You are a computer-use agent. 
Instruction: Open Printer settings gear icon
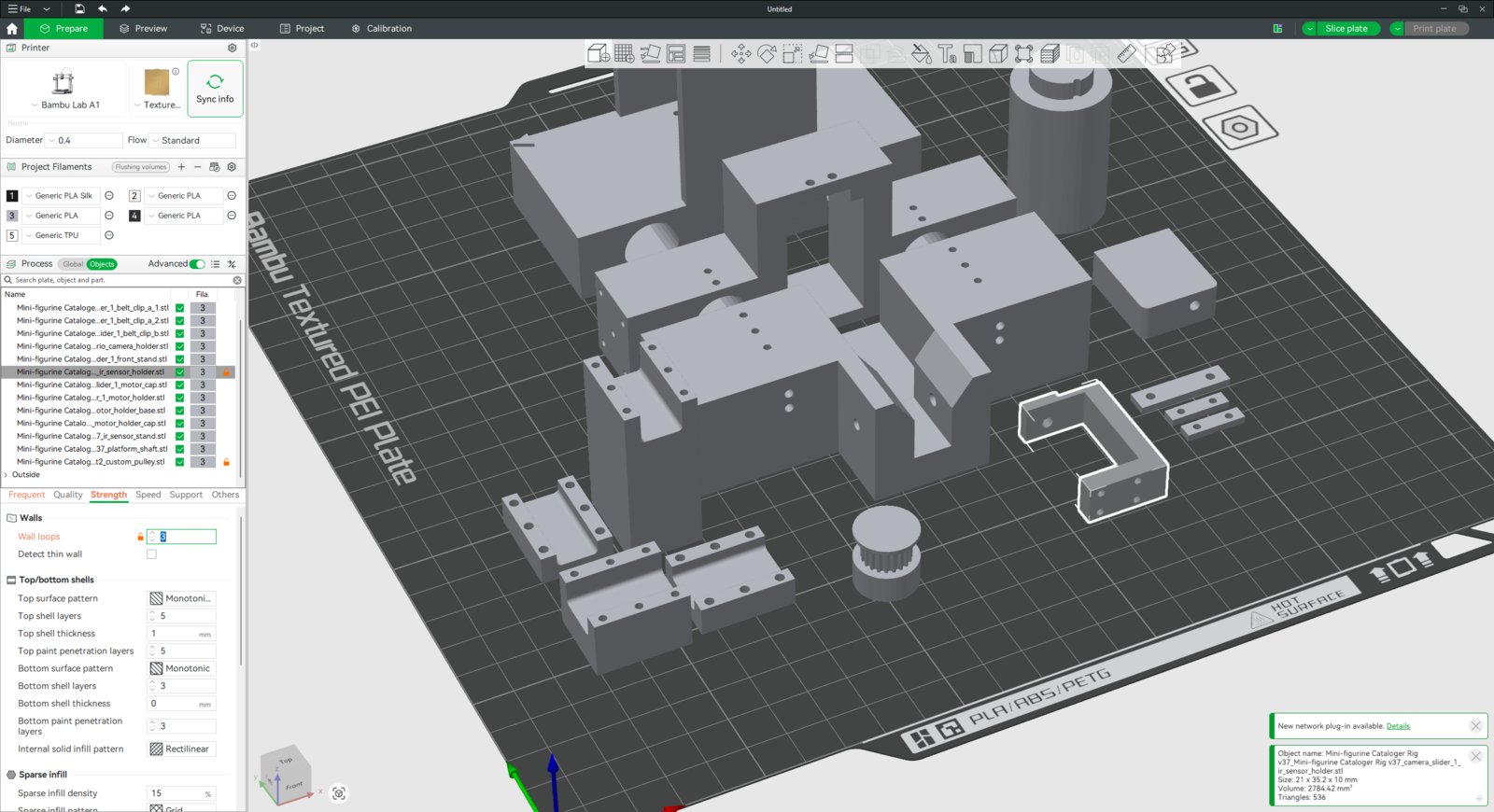pyautogui.click(x=233, y=48)
